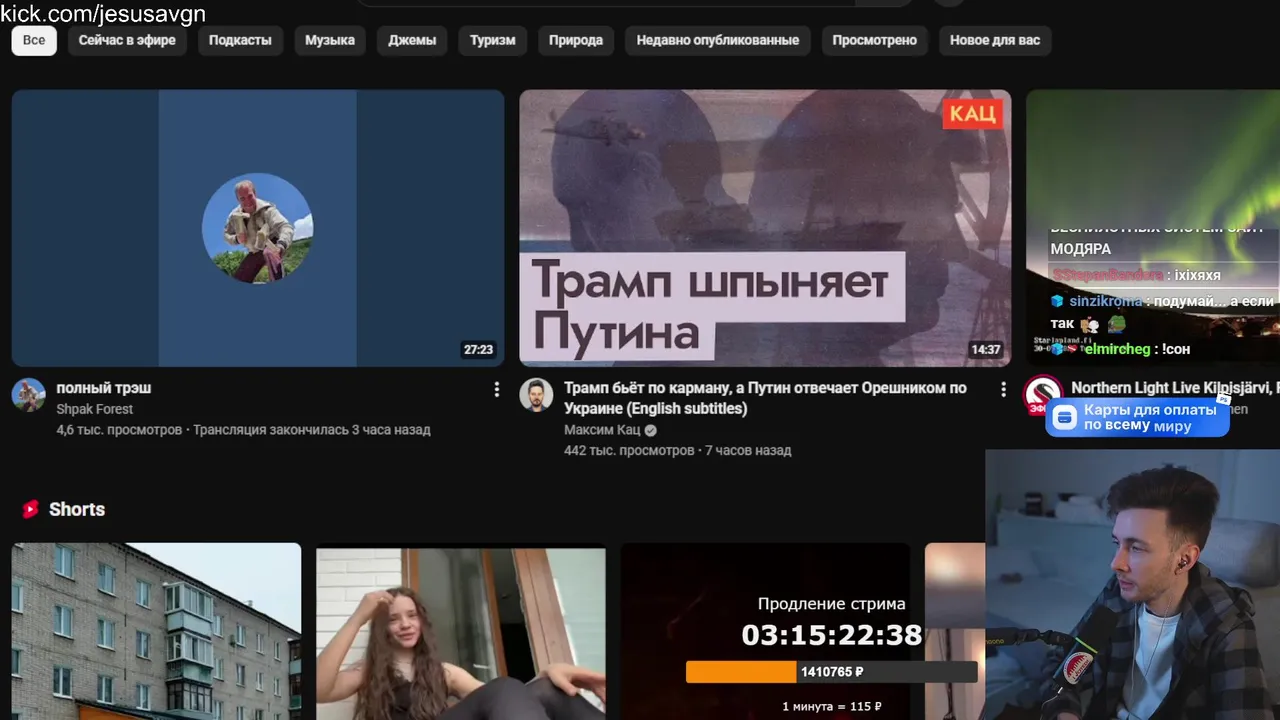Click the 27:23 duration badge
Screen dimensions: 1280x720
point(478,350)
